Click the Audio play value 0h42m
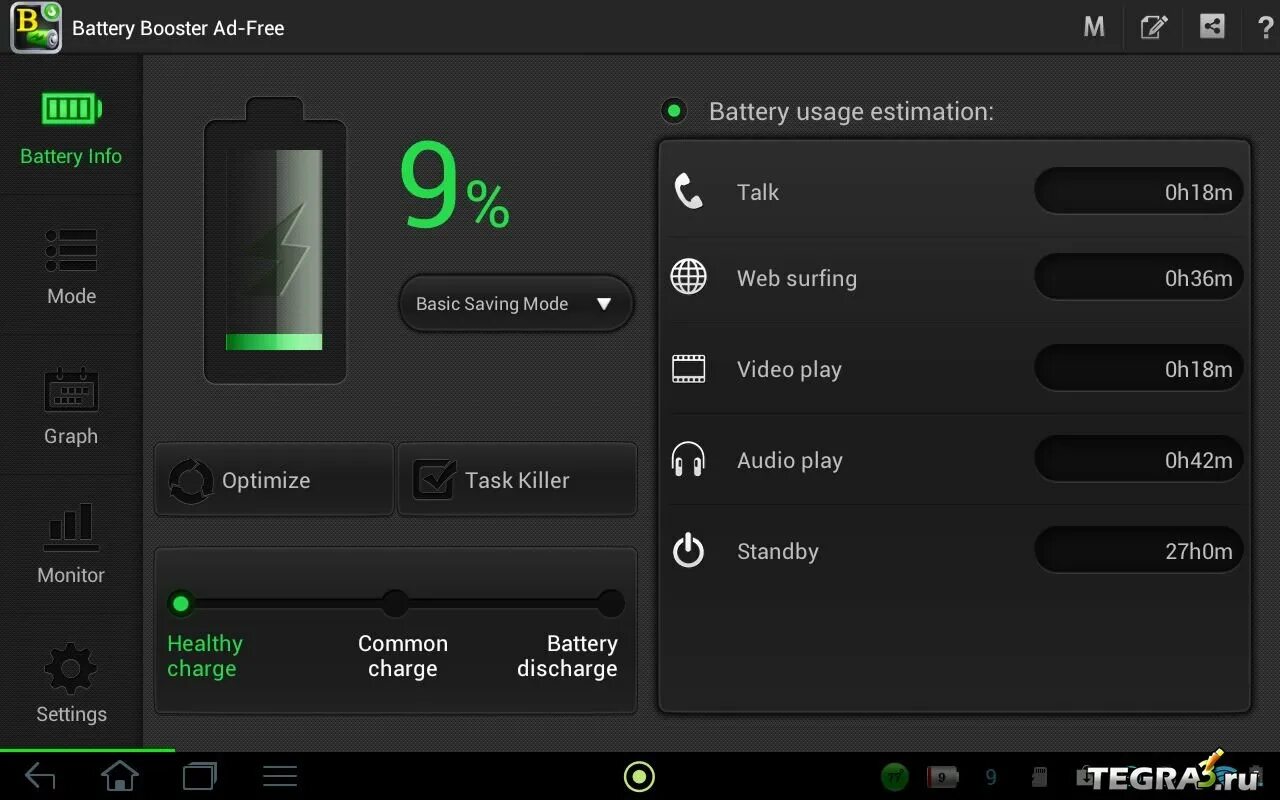This screenshot has height=800, width=1280. point(1138,460)
